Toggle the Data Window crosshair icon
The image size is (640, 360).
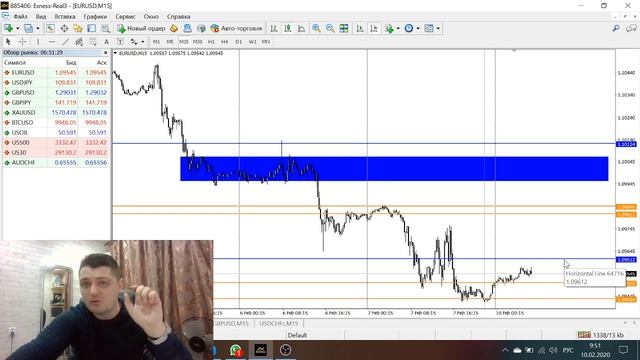[64, 28]
